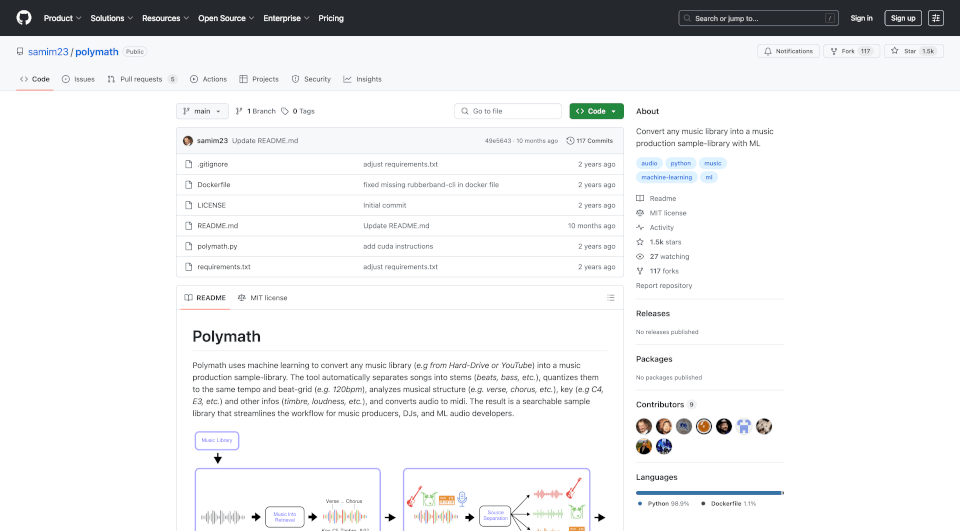This screenshot has width=960, height=531.
Task: Select the Code tab
Action: (35, 79)
